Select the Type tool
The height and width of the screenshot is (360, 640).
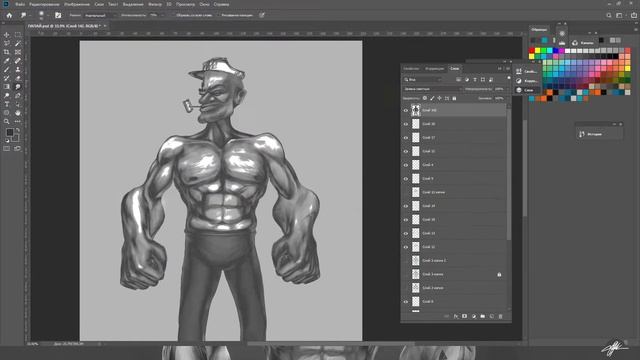(x=7, y=104)
